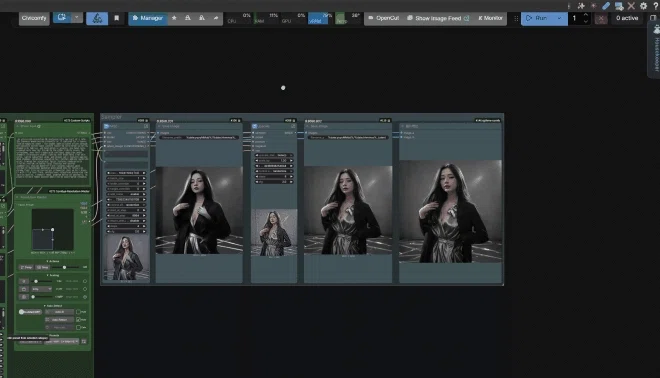The height and width of the screenshot is (378, 660).
Task: Click the batch count field showing 1
Action: (574, 18)
